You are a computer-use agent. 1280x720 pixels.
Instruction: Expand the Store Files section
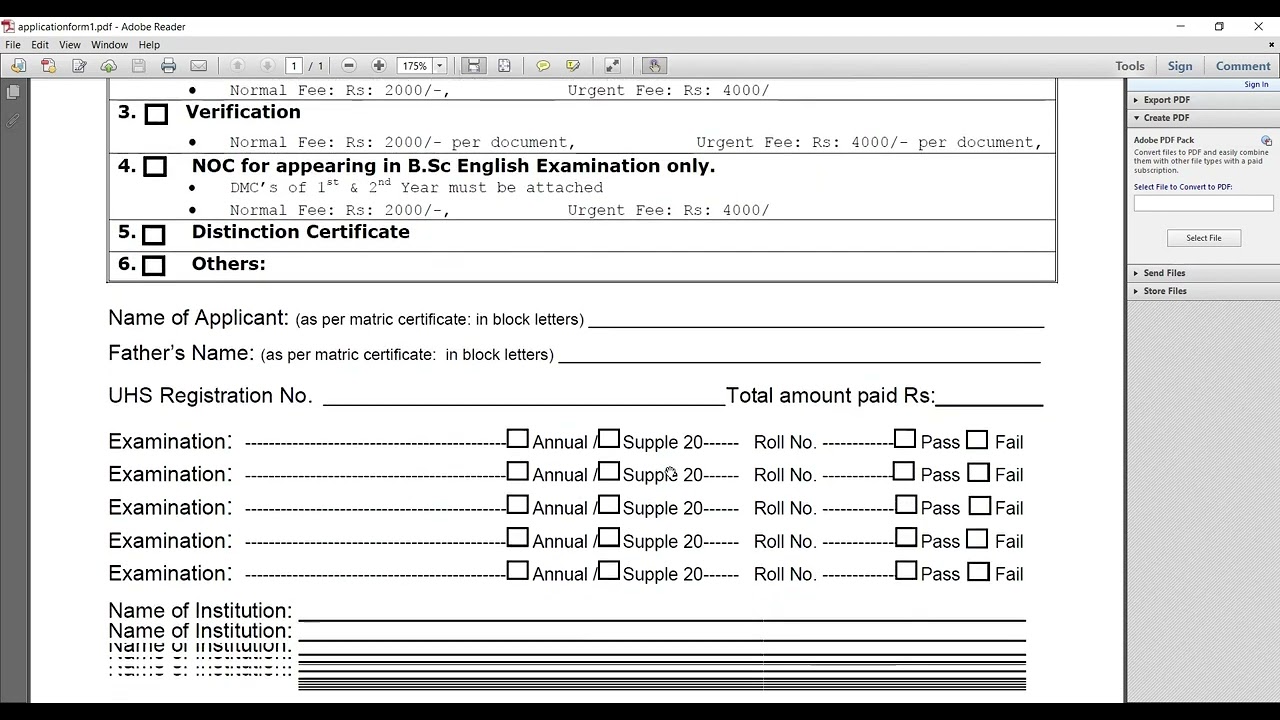[1165, 291]
